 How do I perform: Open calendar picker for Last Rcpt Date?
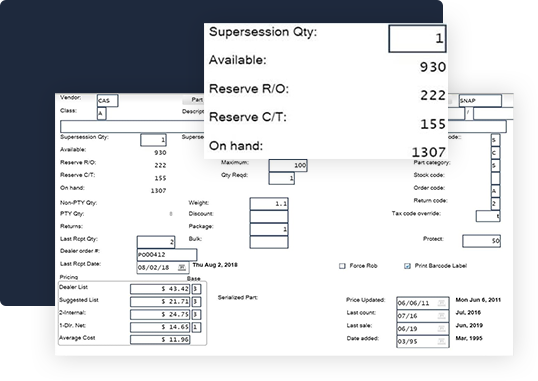coord(182,267)
